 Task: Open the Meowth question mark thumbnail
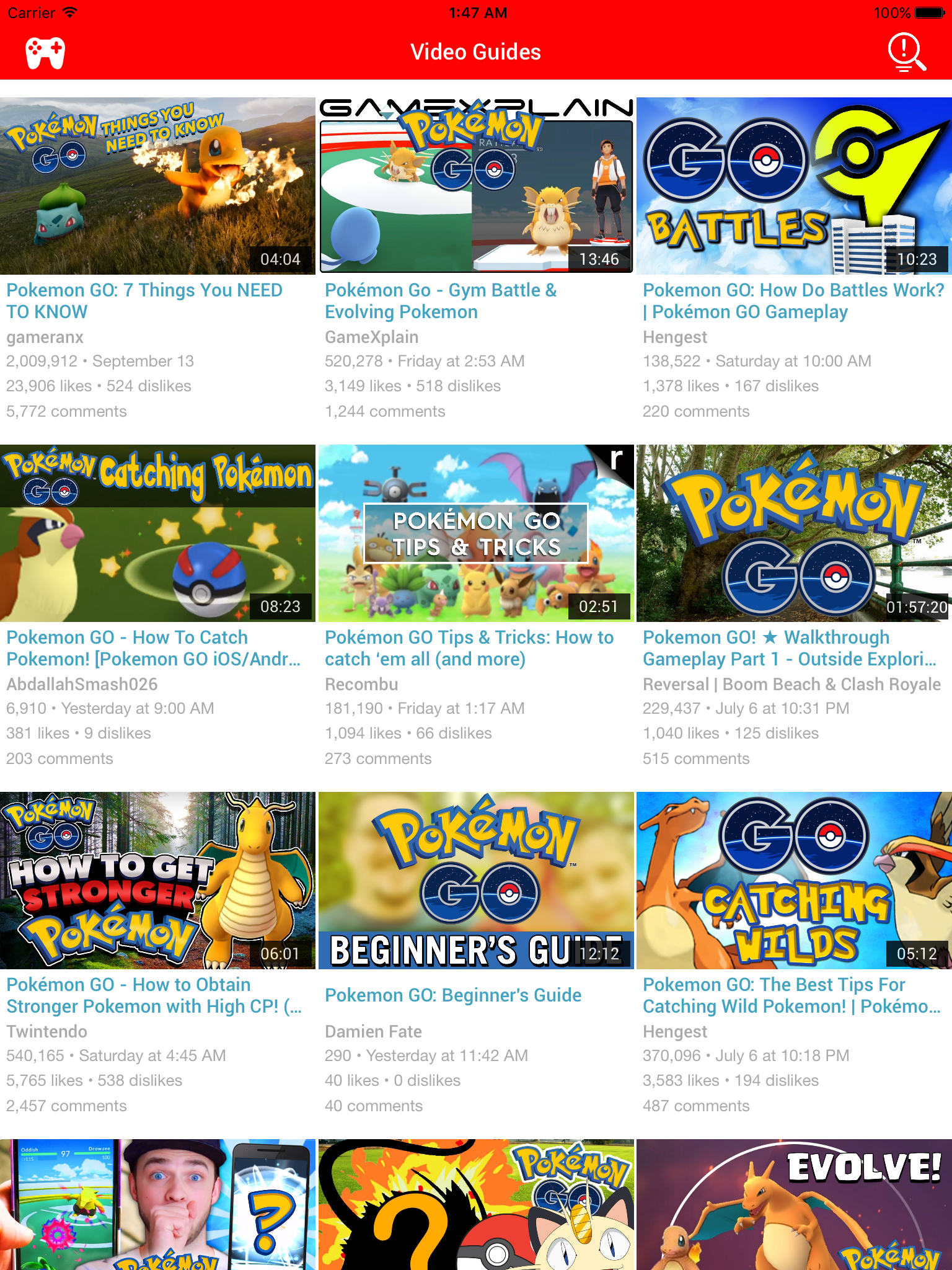(476, 1204)
